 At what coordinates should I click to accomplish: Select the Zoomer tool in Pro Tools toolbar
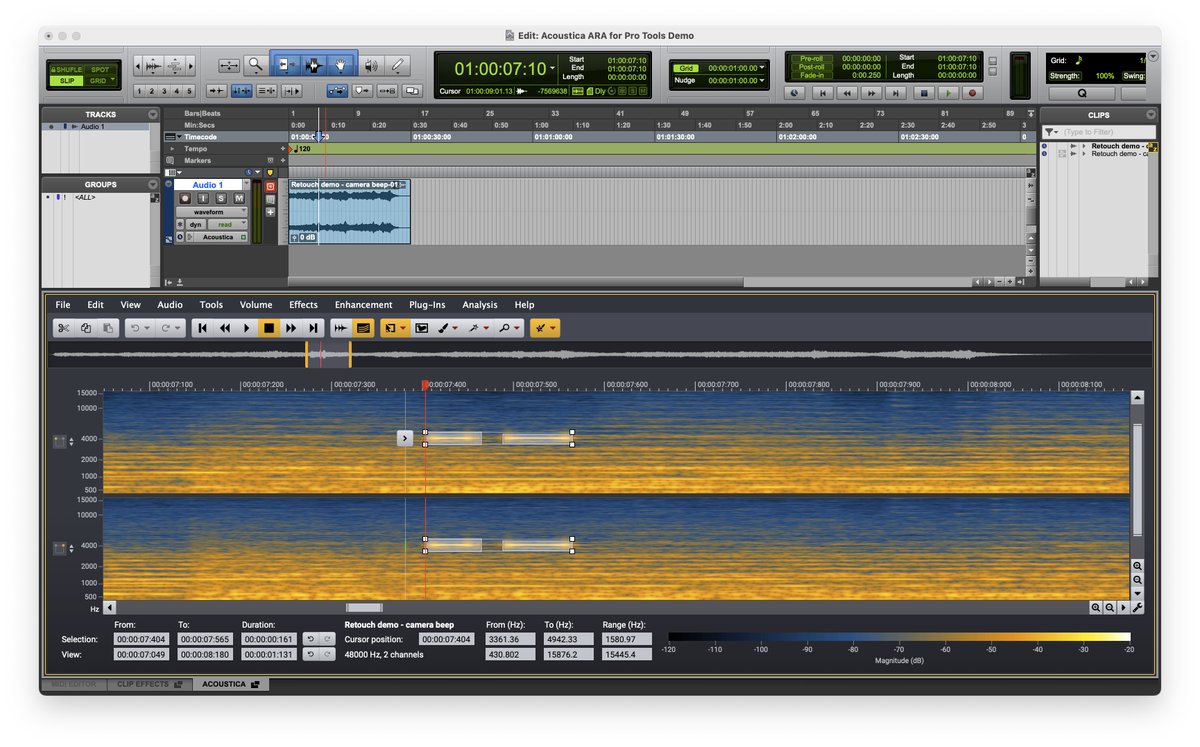click(x=255, y=65)
